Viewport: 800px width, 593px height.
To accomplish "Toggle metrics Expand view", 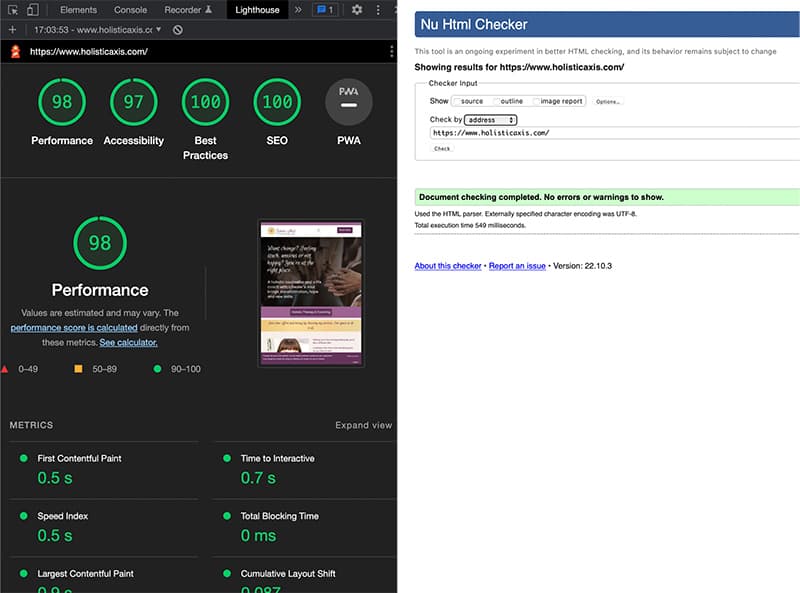I will pos(363,425).
